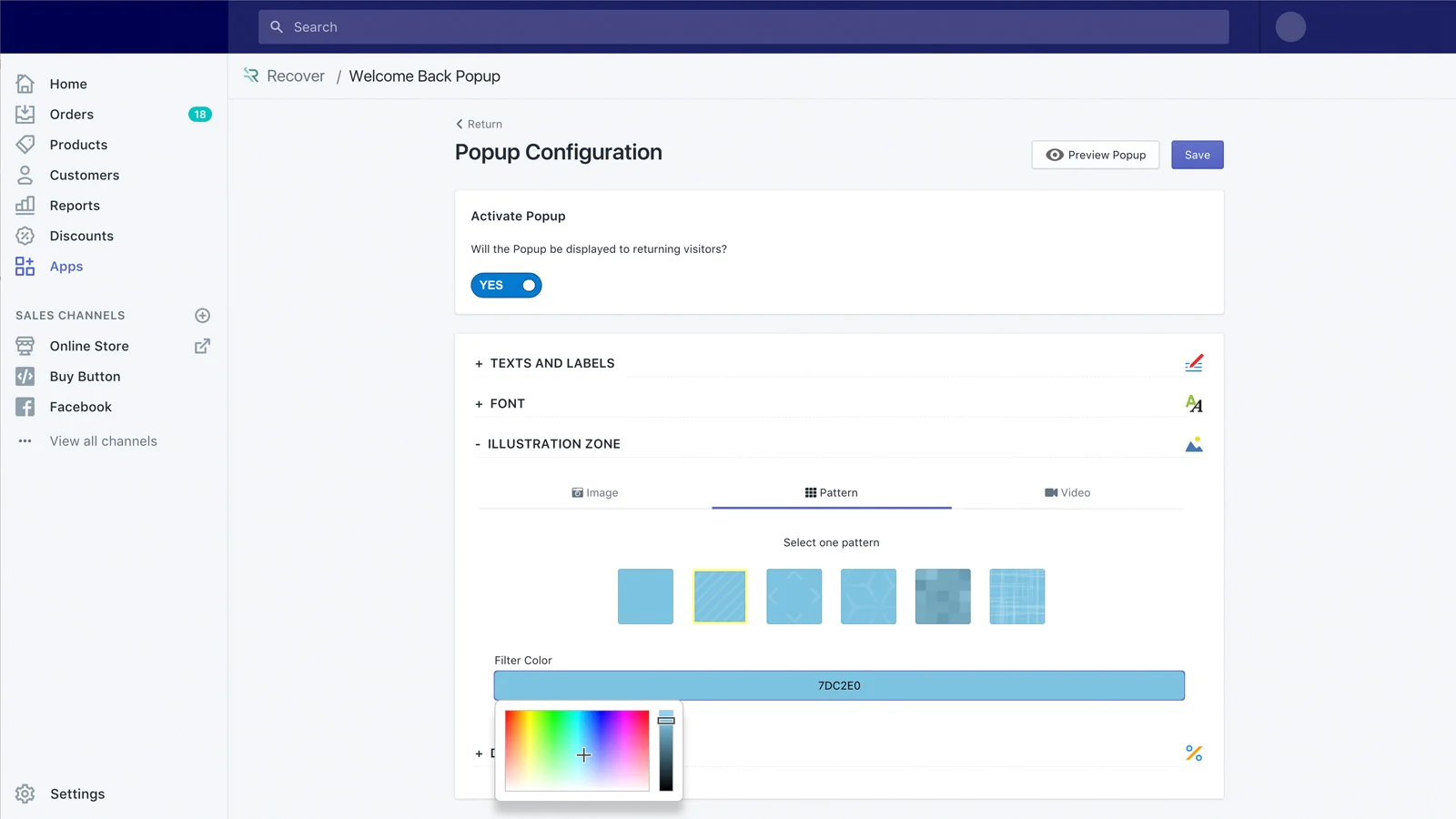The height and width of the screenshot is (819, 1456).
Task: Click the Products tag icon
Action: (25, 145)
